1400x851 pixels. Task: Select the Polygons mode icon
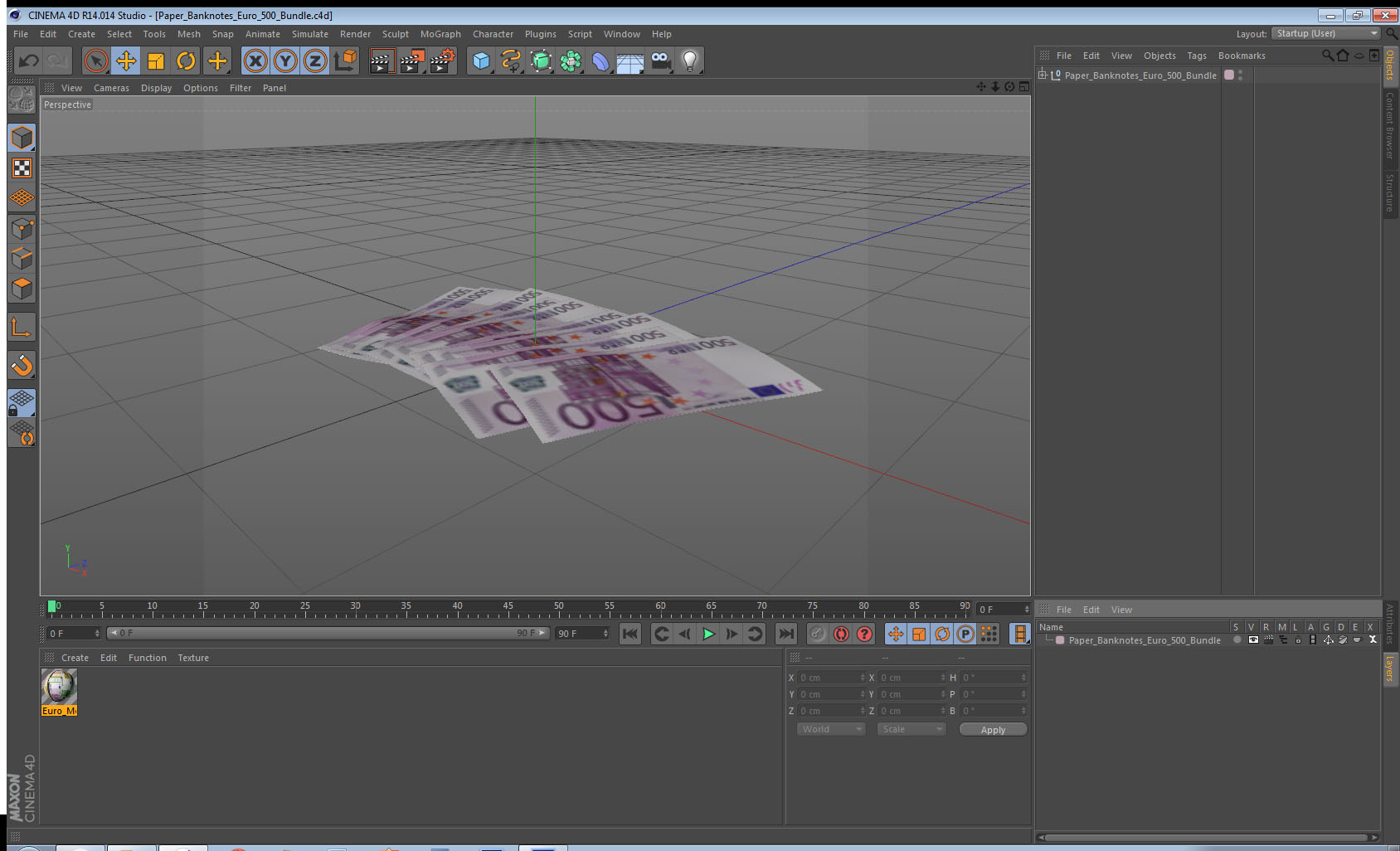click(22, 289)
